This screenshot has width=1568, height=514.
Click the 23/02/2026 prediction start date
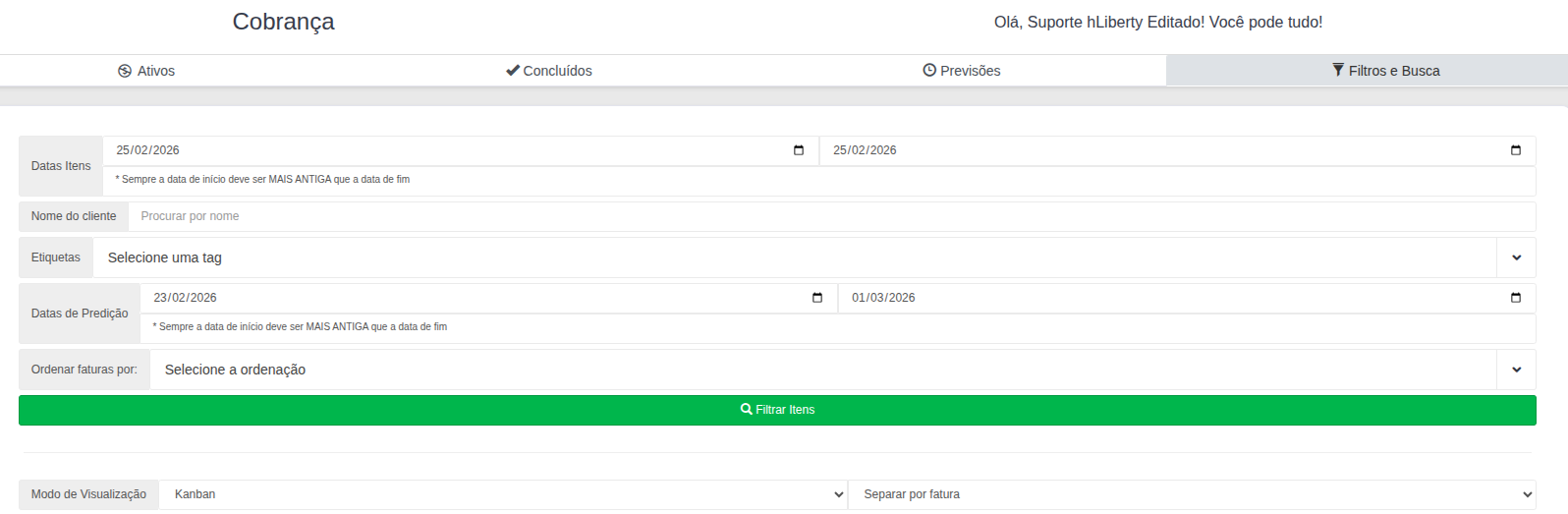click(186, 298)
